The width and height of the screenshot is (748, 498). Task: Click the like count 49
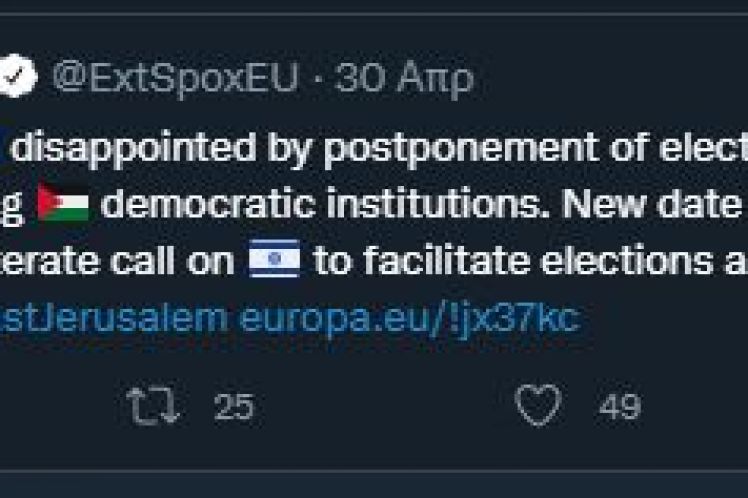tap(619, 407)
